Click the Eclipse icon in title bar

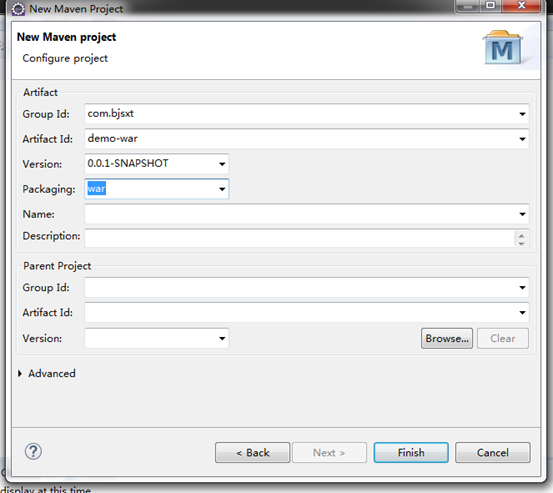[18, 9]
